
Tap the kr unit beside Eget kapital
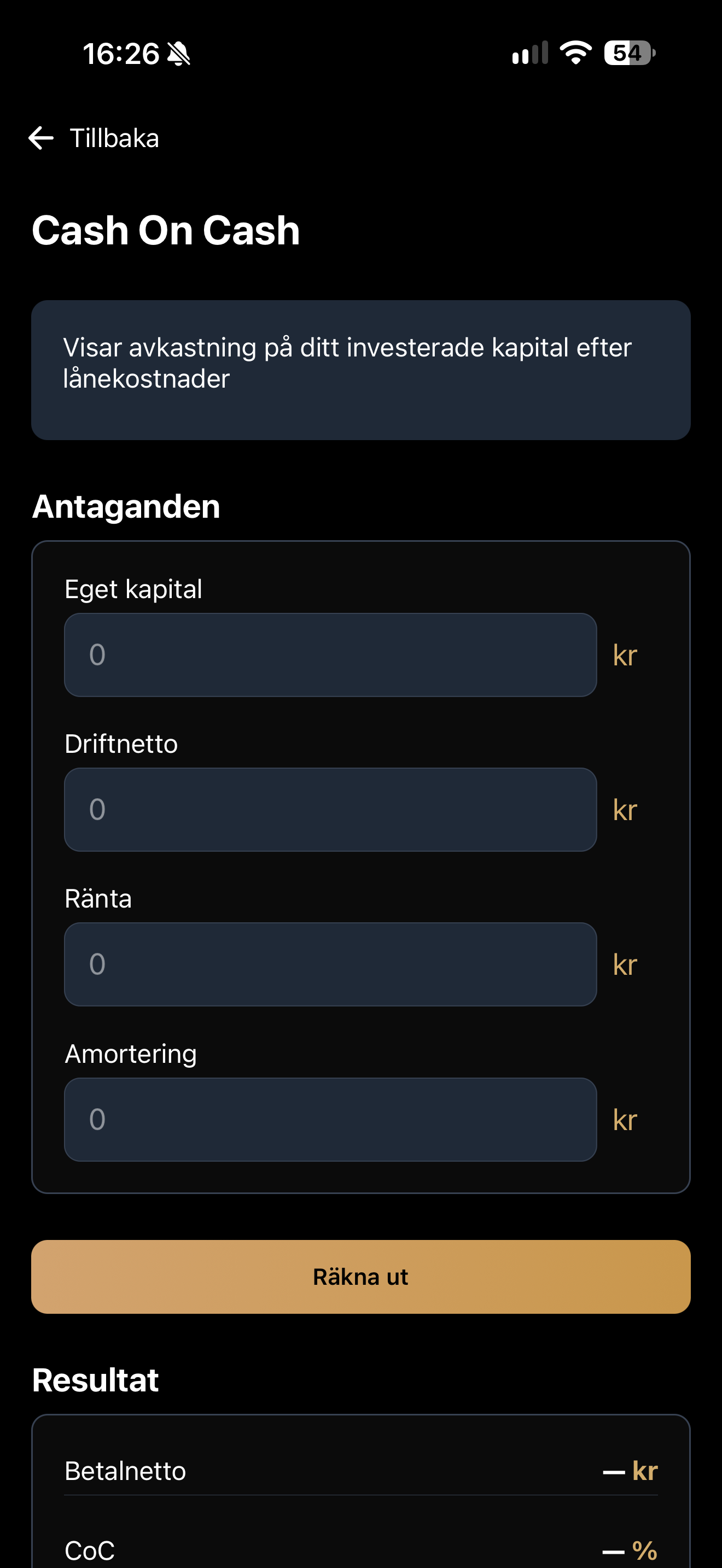coord(625,656)
